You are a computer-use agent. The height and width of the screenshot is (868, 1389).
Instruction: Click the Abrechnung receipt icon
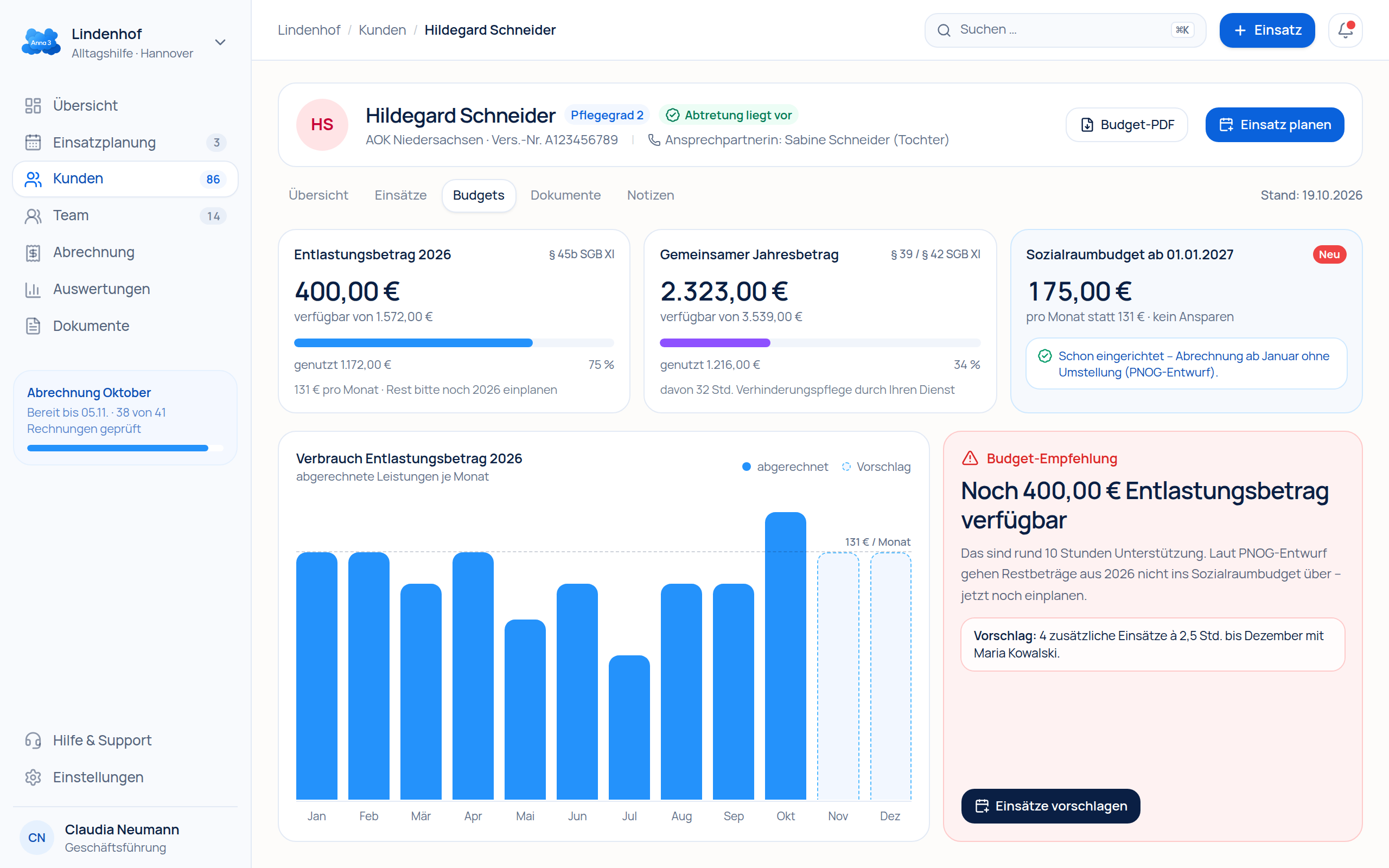33,253
